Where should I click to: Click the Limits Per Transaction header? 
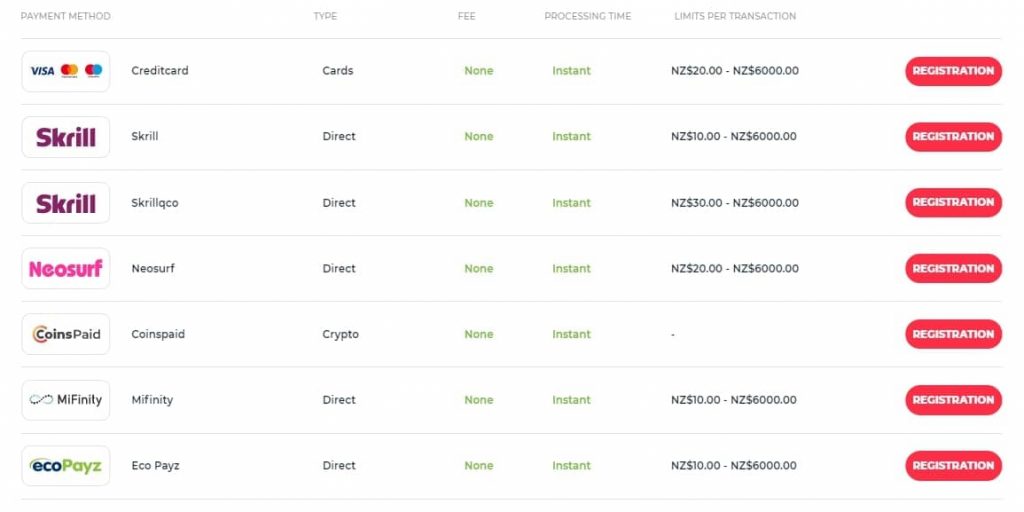[735, 16]
